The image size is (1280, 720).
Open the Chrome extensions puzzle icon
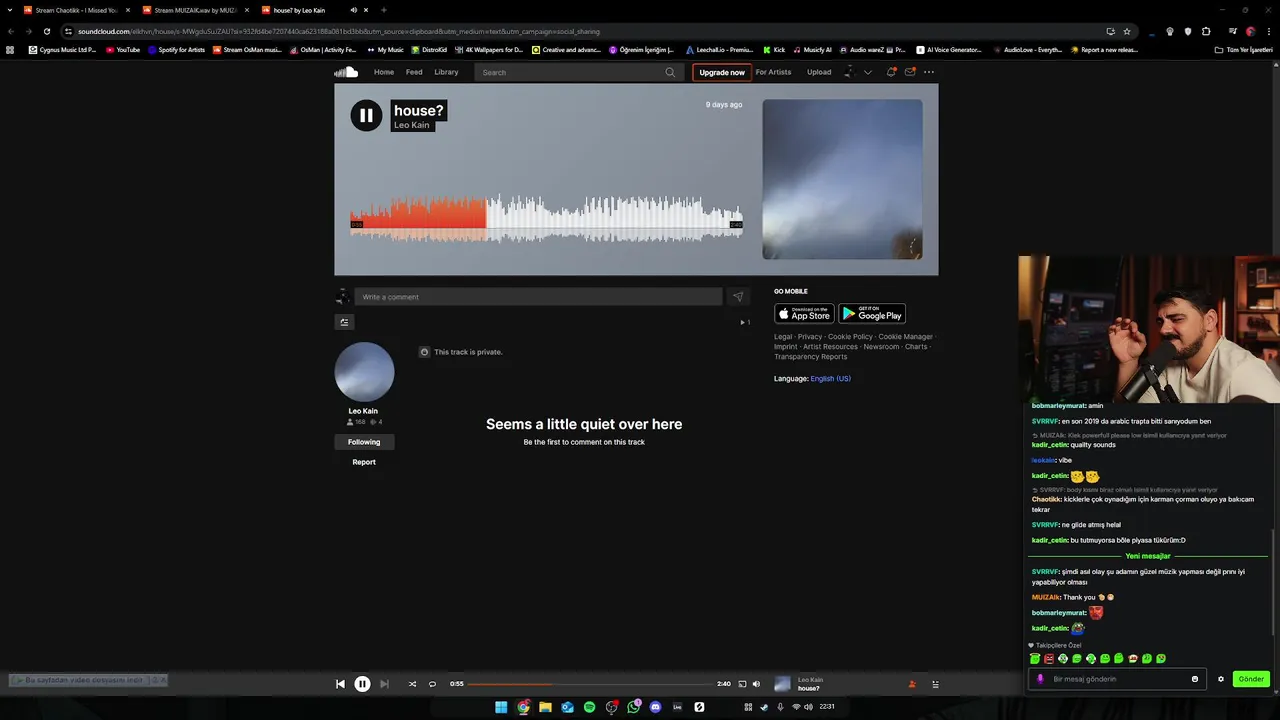click(x=1206, y=31)
